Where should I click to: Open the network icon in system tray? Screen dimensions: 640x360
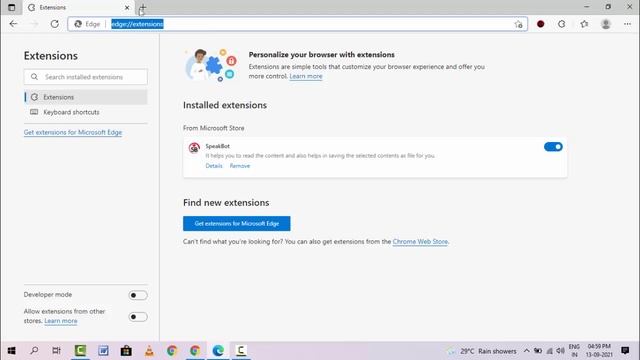click(x=549, y=351)
